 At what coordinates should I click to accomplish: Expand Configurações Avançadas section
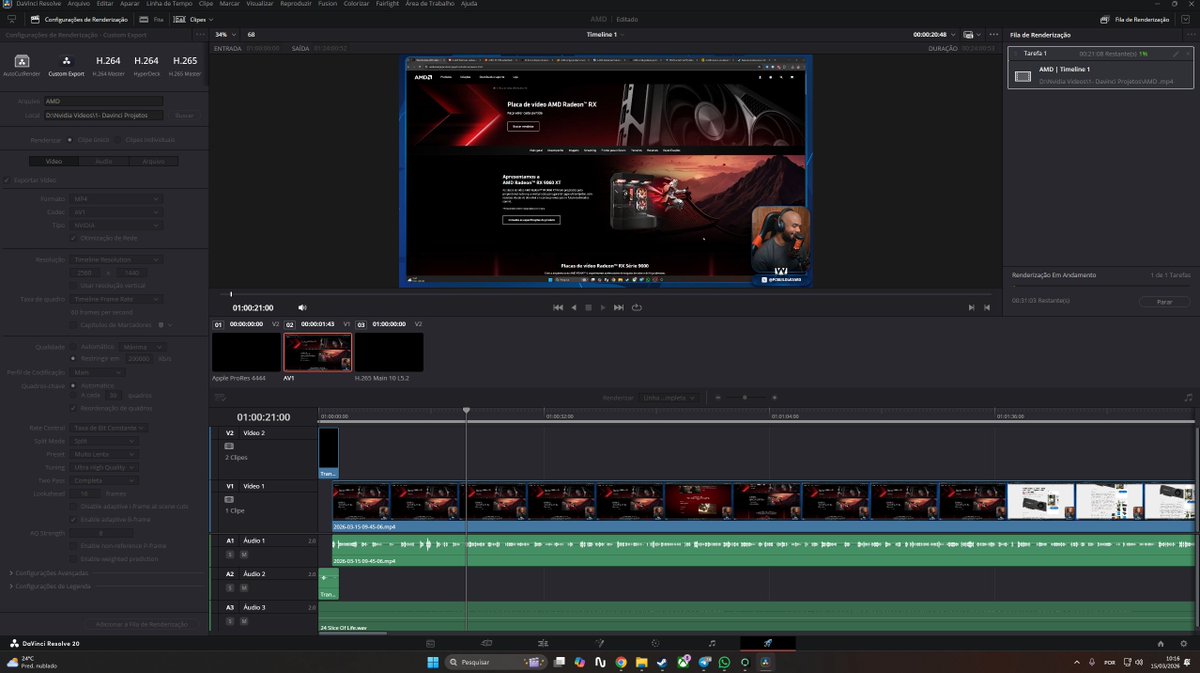(x=51, y=573)
